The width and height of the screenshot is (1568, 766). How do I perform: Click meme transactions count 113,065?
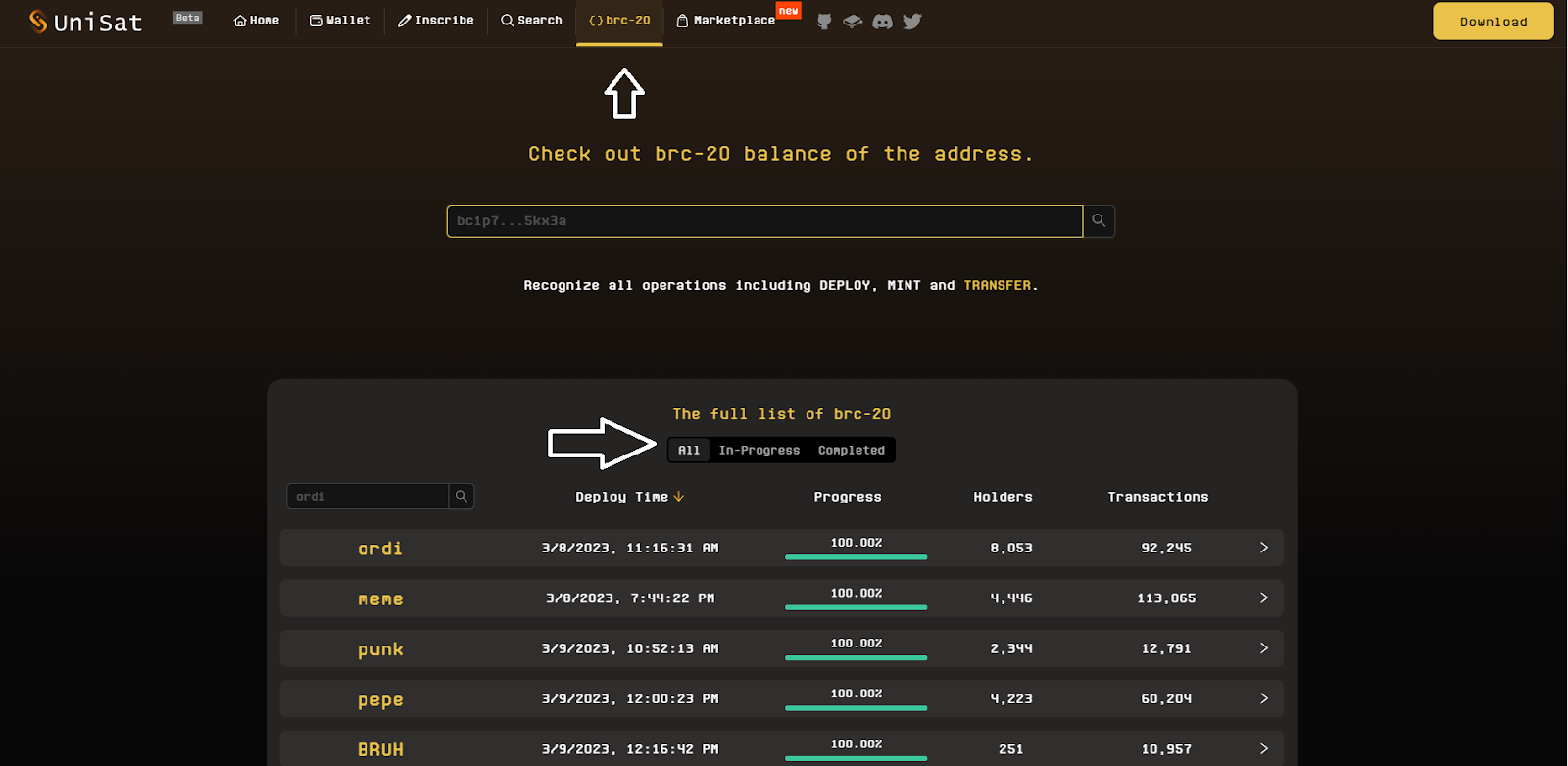pos(1166,598)
